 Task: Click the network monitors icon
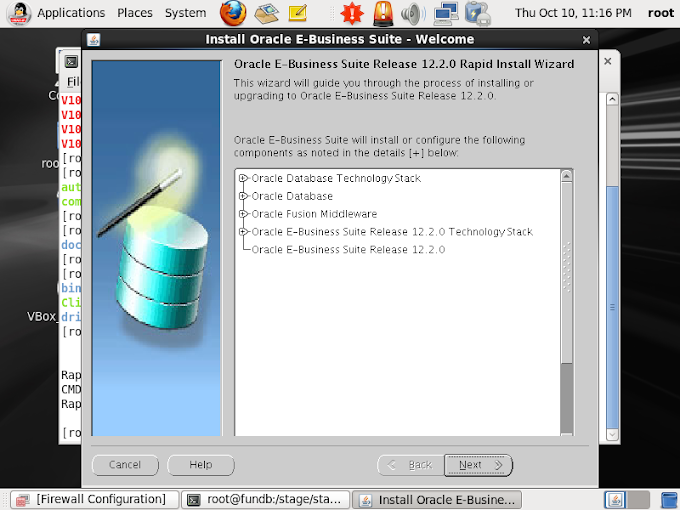pos(446,13)
